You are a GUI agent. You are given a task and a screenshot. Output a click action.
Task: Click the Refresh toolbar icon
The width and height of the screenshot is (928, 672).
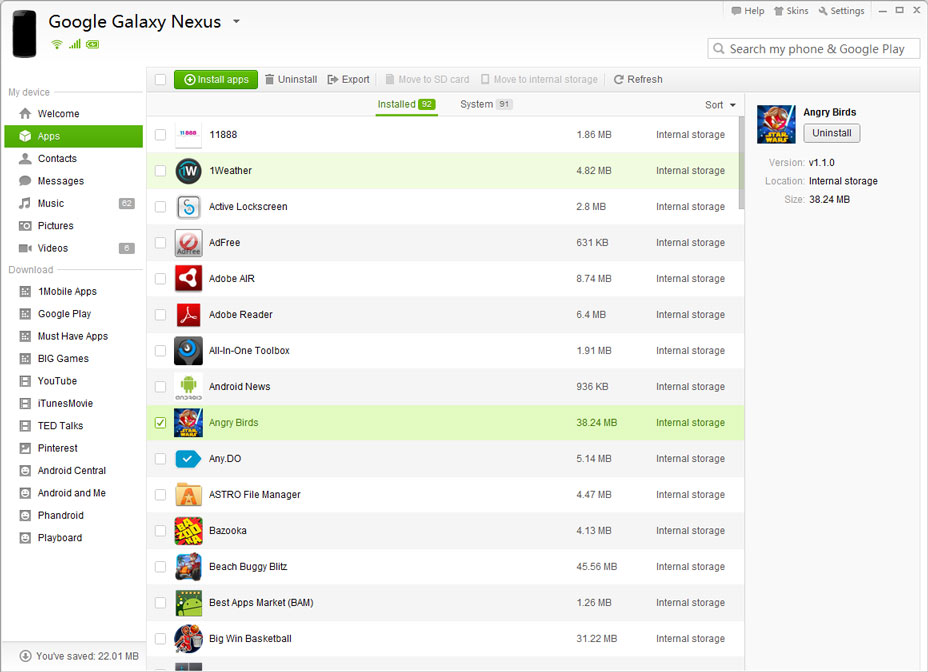[x=619, y=80]
